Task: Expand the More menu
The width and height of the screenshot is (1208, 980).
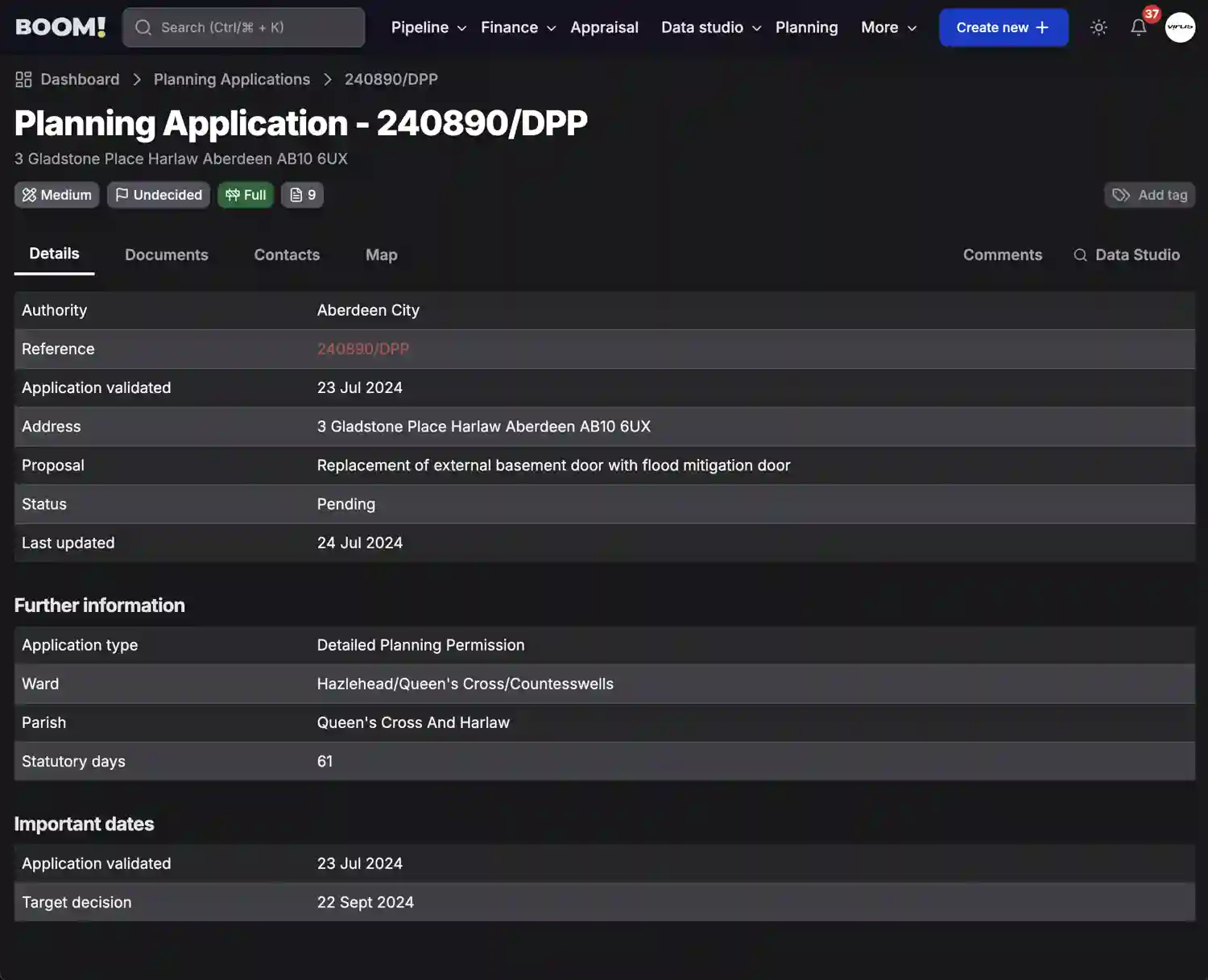Action: coord(888,27)
